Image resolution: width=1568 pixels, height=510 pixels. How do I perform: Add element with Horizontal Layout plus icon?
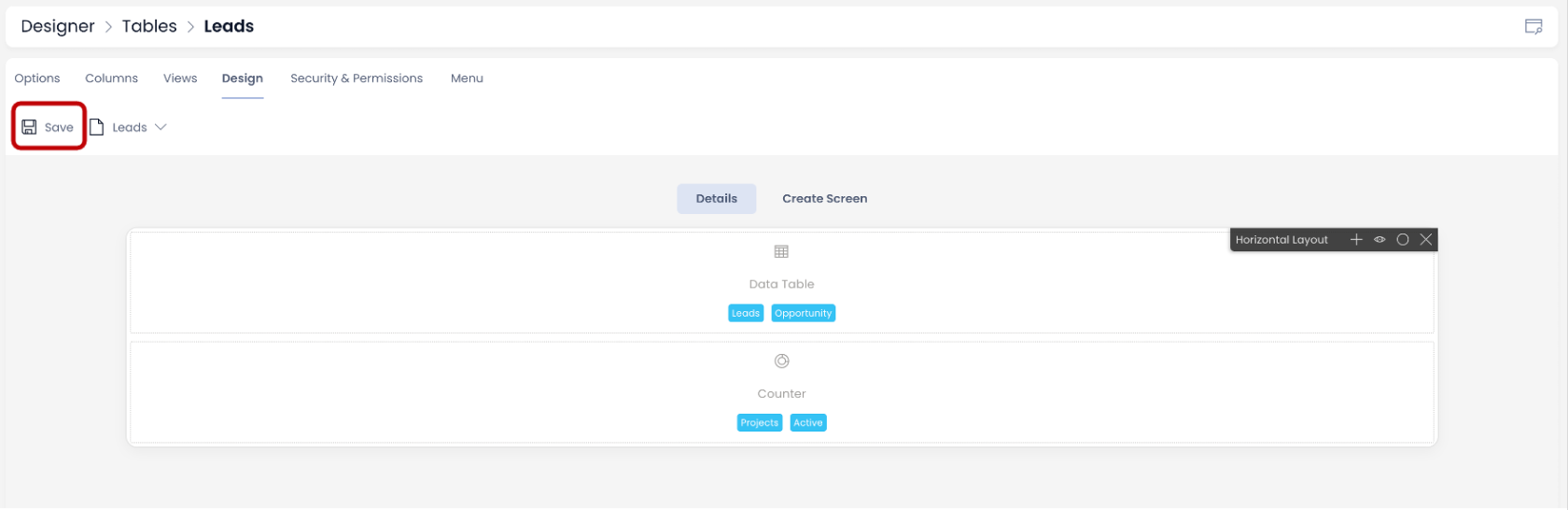pos(1356,240)
